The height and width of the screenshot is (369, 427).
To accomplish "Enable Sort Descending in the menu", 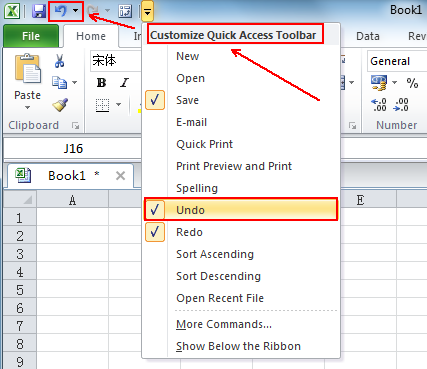I will [x=241, y=276].
